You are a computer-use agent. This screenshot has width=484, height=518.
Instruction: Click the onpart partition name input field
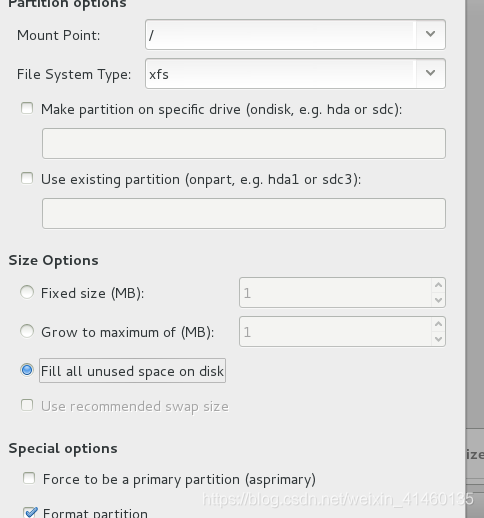tap(244, 213)
